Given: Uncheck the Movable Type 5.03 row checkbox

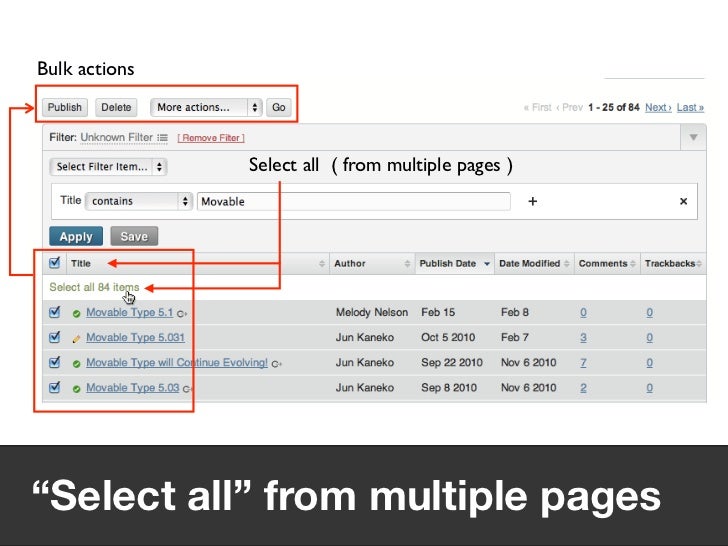Looking at the screenshot, I should pos(54,387).
